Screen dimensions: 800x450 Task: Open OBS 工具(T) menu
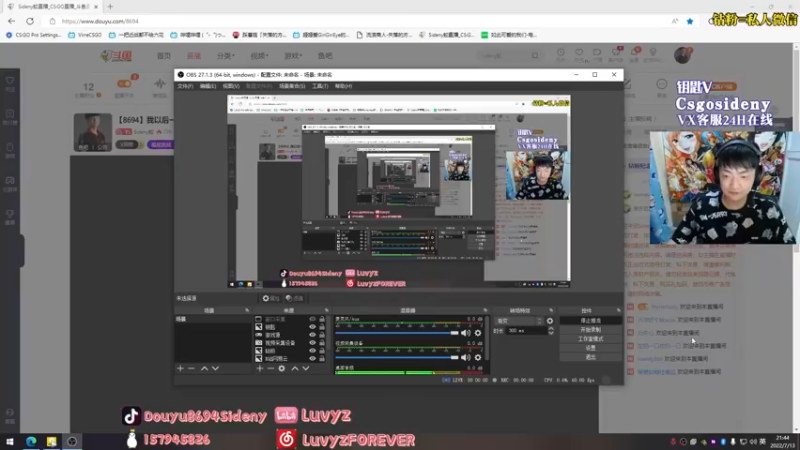320,86
